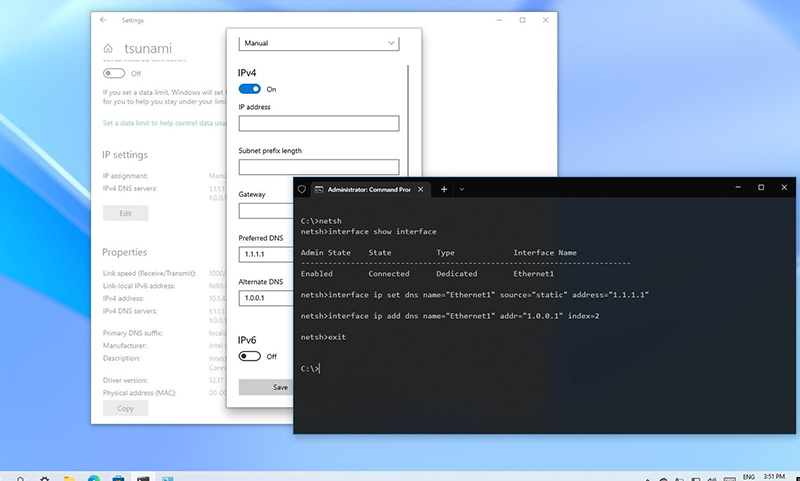
Task: Click the IP dialog vertical scrollbar
Action: tap(408, 120)
